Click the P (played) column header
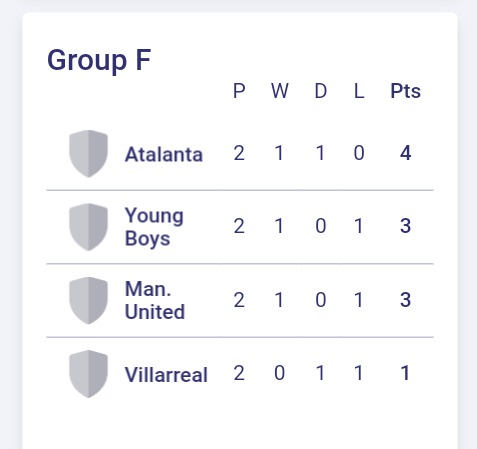This screenshot has height=449, width=477. point(239,91)
